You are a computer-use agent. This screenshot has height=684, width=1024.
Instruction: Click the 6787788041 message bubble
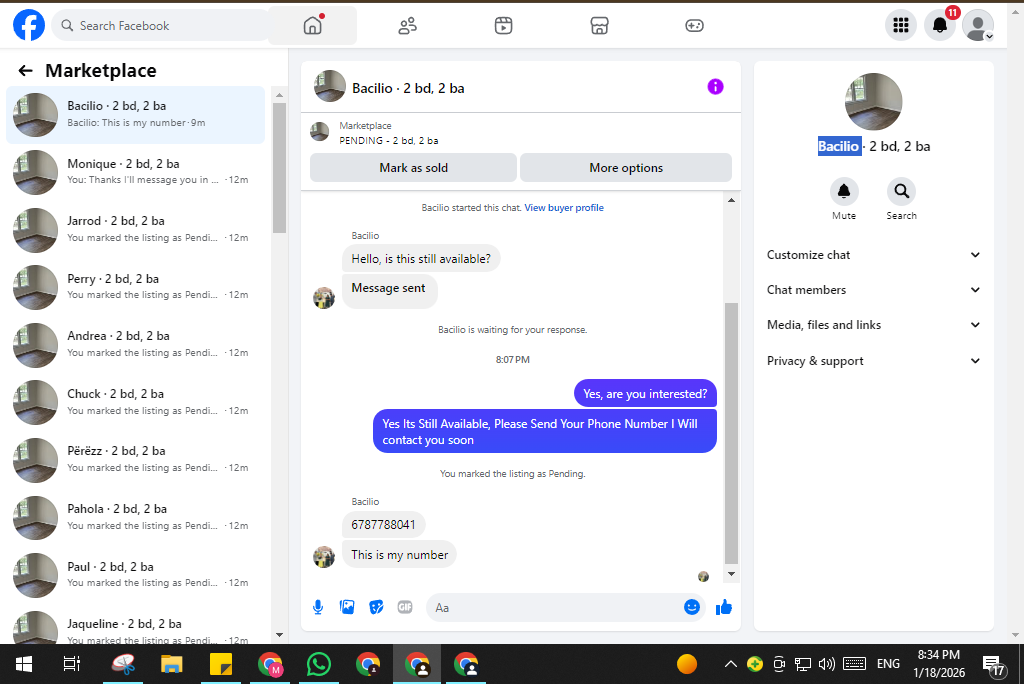tap(383, 525)
